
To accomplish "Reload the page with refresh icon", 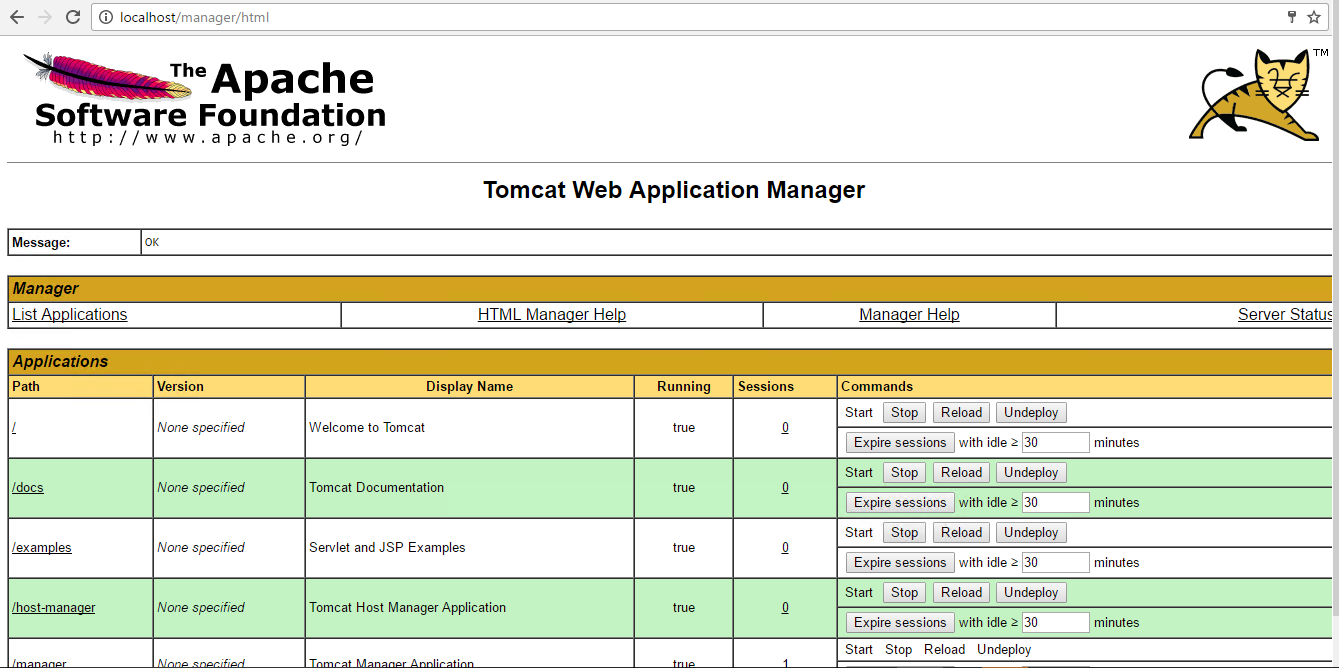I will pyautogui.click(x=73, y=17).
